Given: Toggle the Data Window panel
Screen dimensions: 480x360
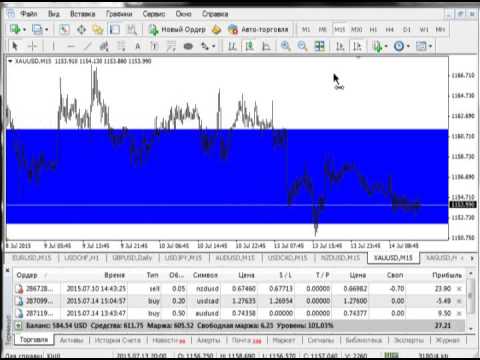Looking at the screenshot, I should point(81,29).
